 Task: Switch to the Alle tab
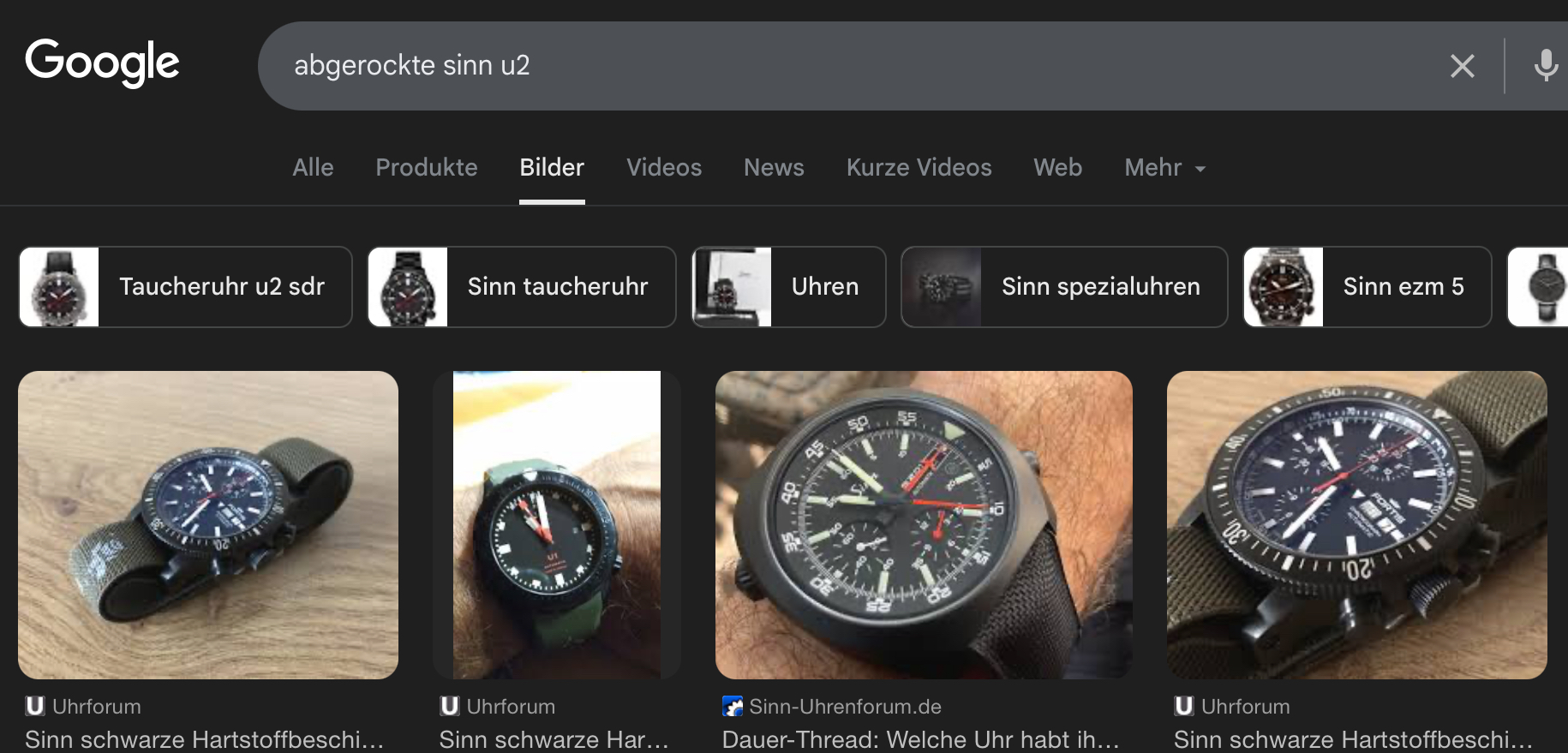[x=313, y=167]
